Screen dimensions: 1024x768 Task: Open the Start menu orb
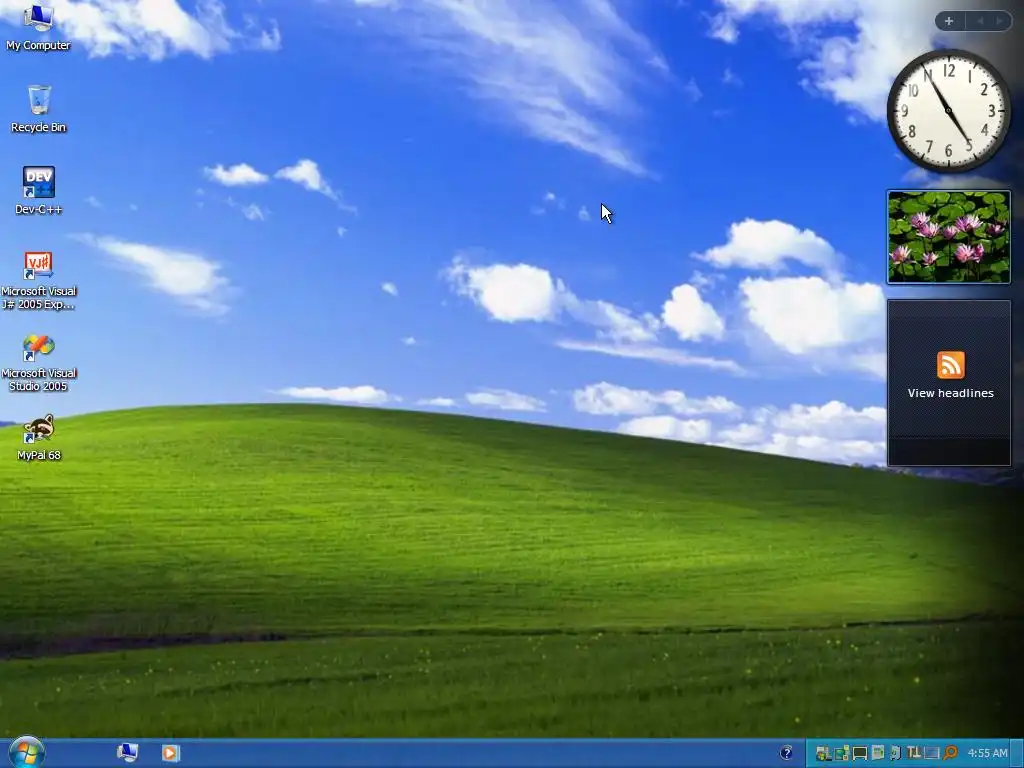(26, 752)
